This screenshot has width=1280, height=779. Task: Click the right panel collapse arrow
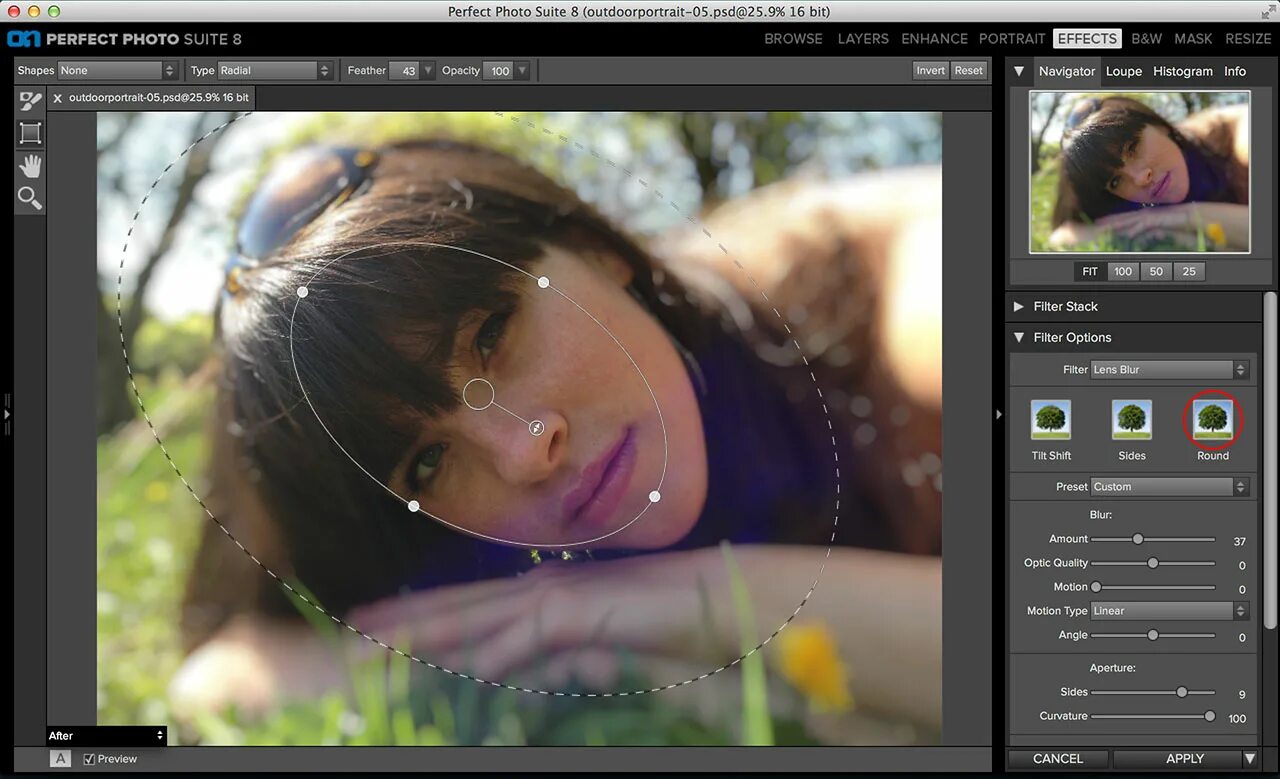pyautogui.click(x=998, y=414)
